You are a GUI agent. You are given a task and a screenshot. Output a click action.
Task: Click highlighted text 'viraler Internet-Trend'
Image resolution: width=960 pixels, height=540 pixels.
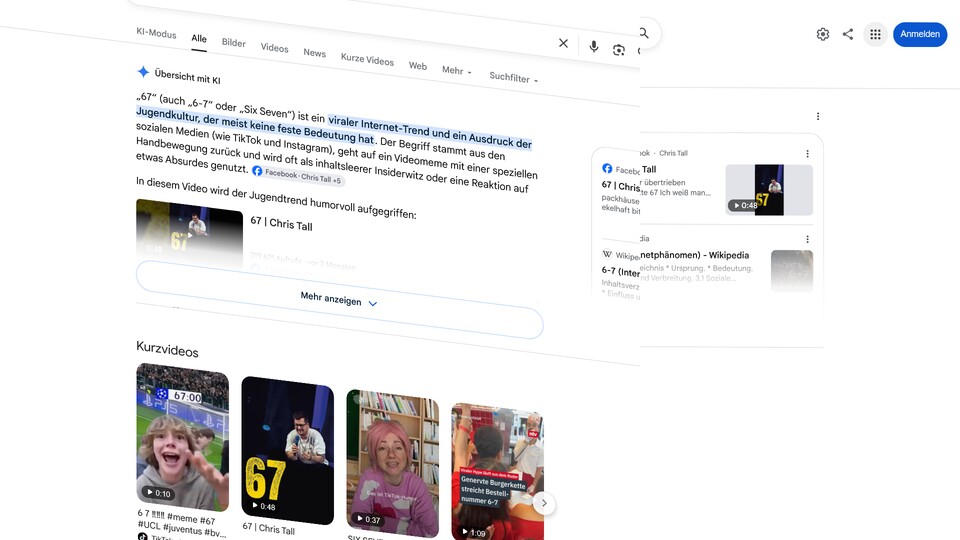point(380,125)
